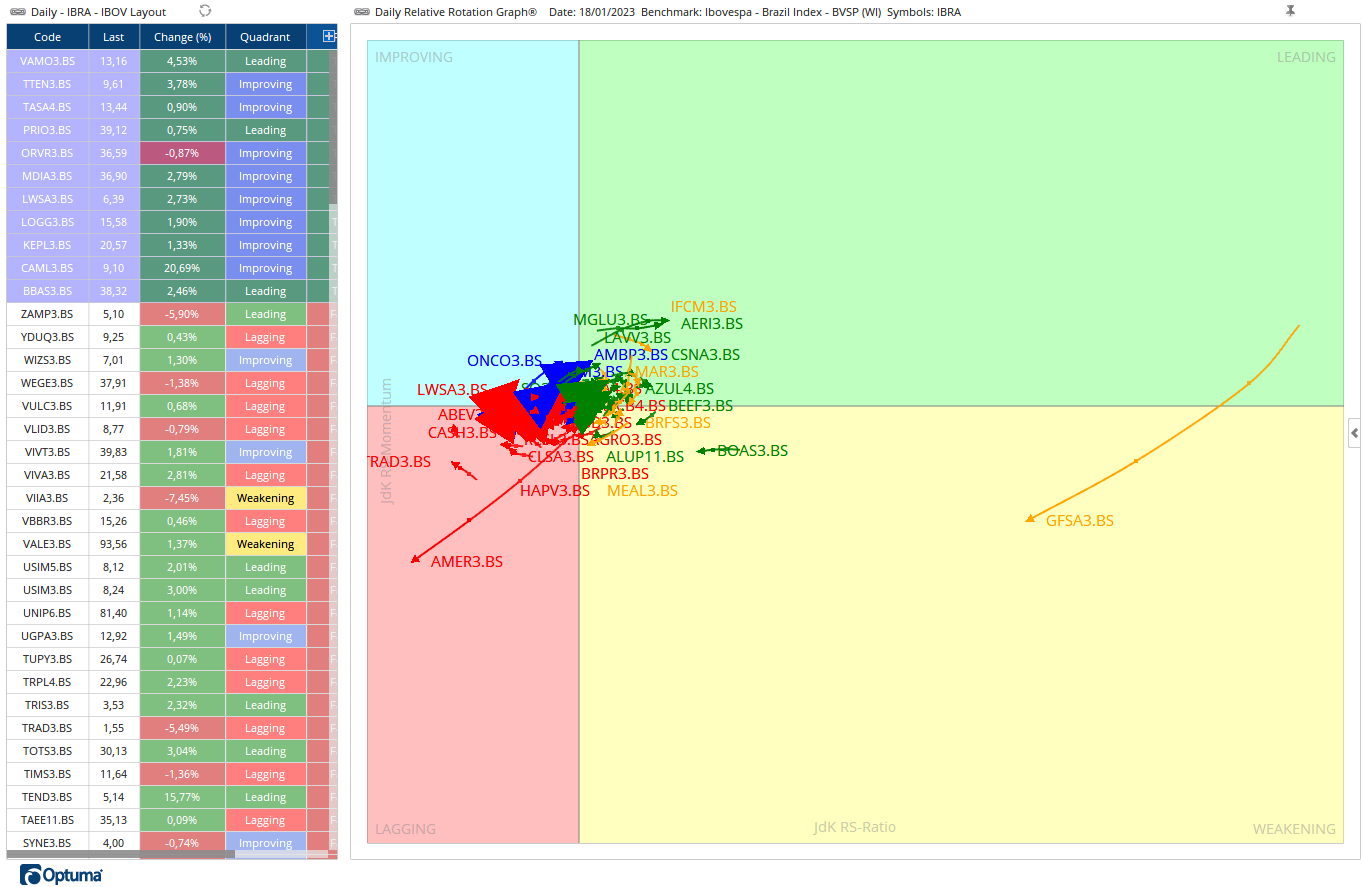This screenshot has width=1363, height=887.
Task: Click the Weakening quadrant cell for VIIA3.BS
Action: pos(265,498)
